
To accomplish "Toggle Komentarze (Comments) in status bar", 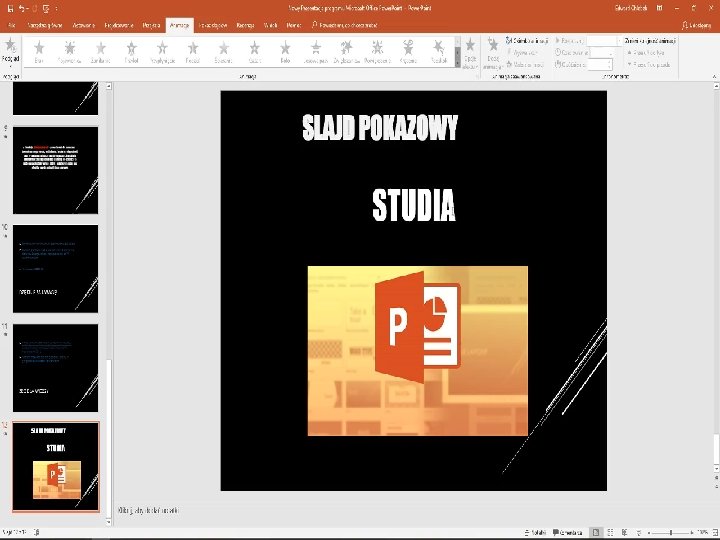I will click(x=568, y=533).
